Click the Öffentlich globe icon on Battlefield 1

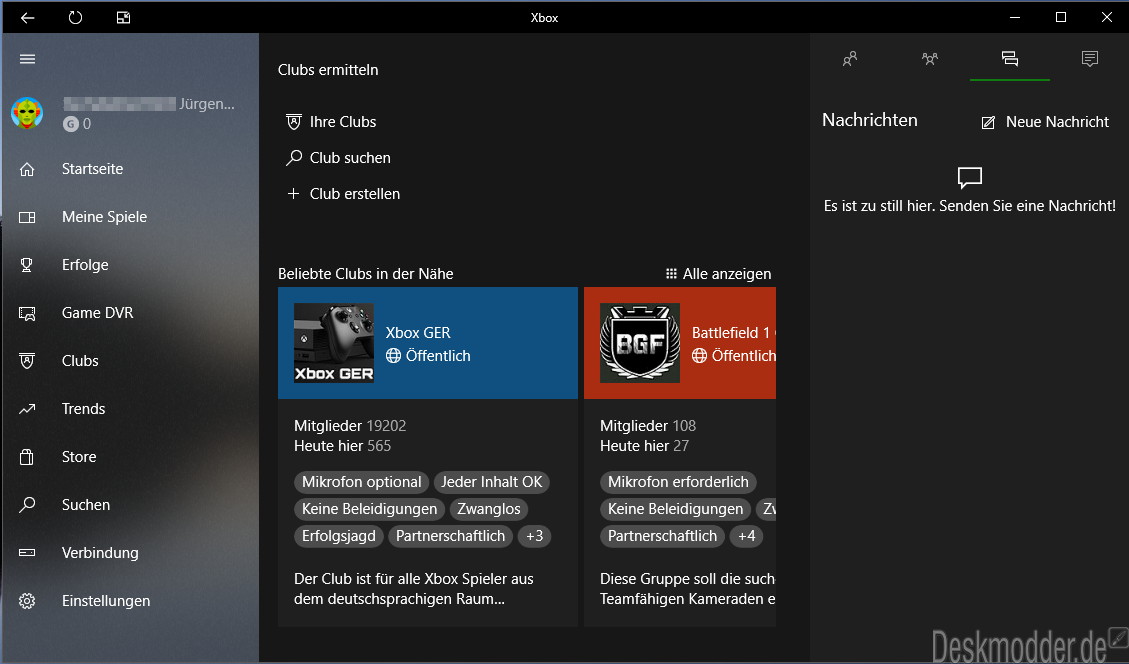[x=699, y=356]
